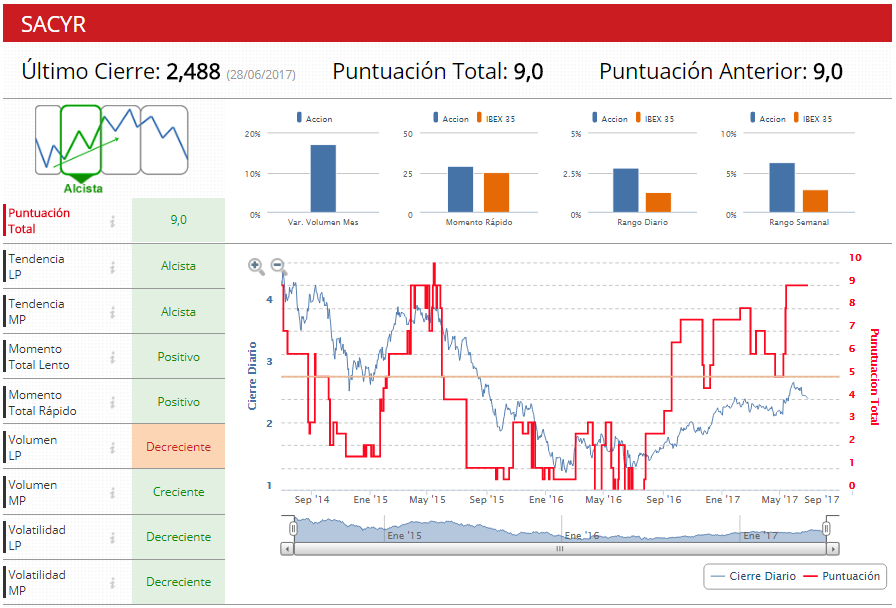Click the blue Var. Volumen Mes bar

click(323, 179)
